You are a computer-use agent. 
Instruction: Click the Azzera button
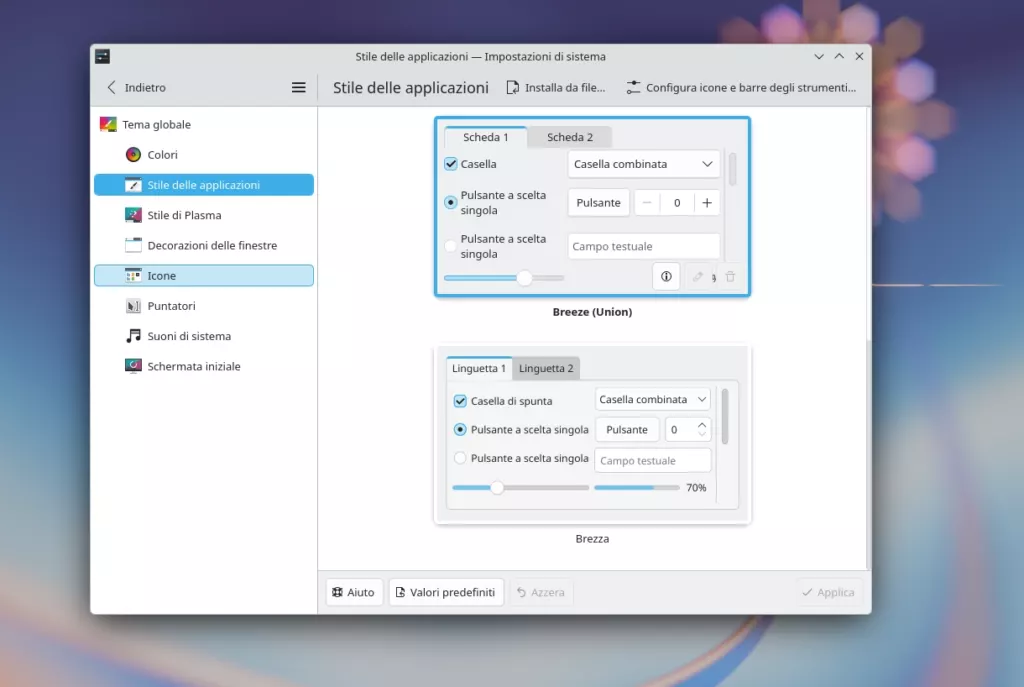541,592
